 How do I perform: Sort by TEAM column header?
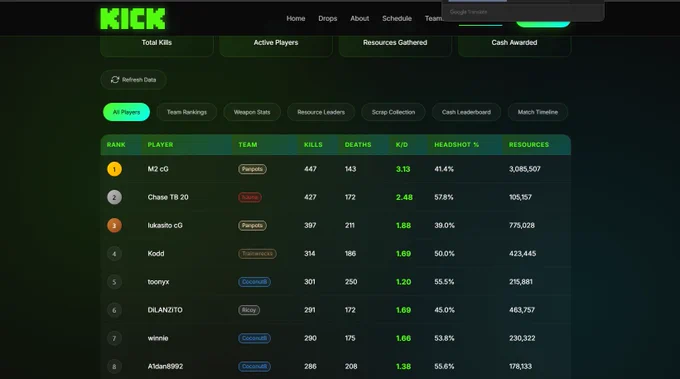pos(248,144)
